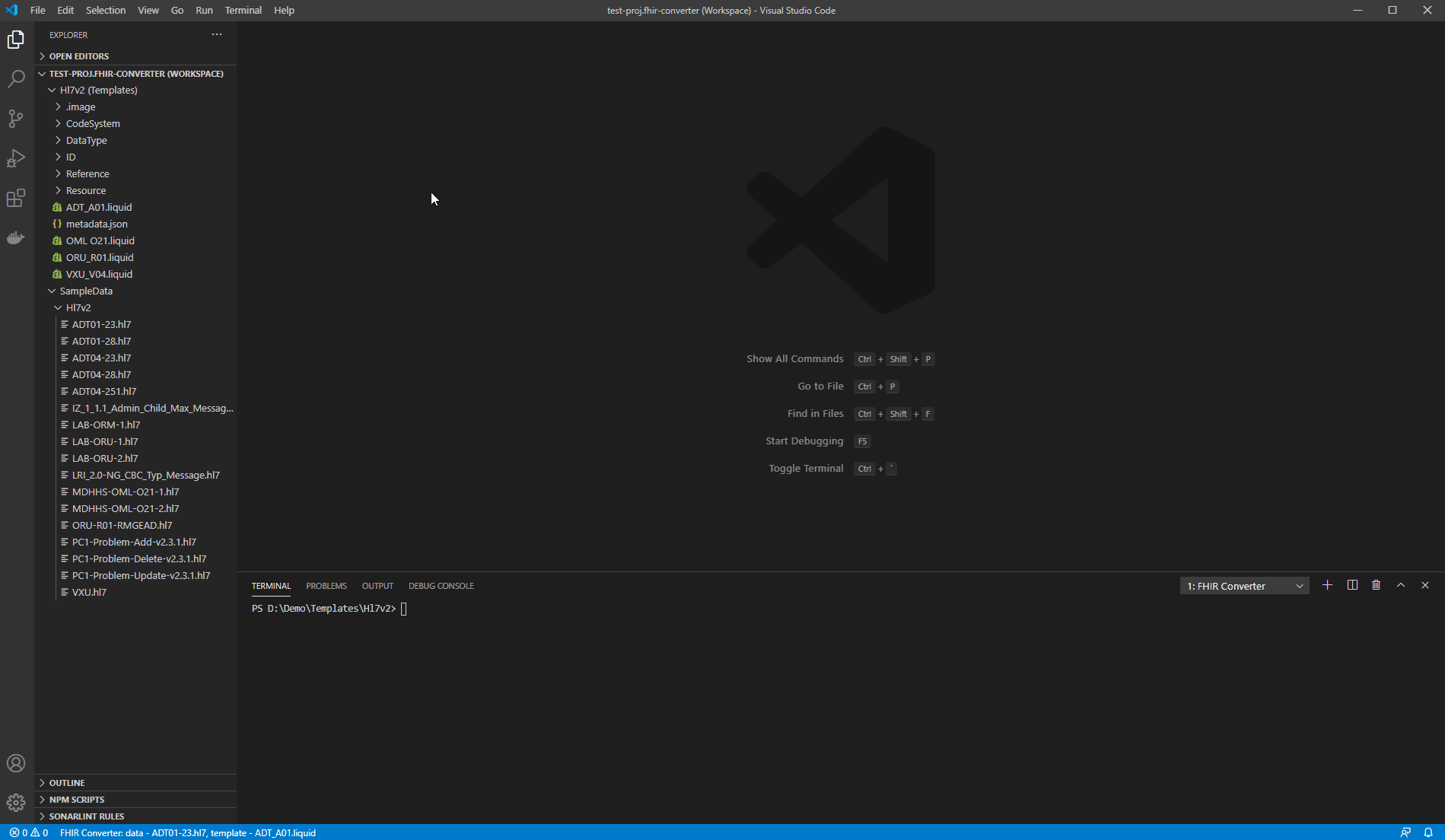Viewport: 1445px width, 840px height.
Task: Open the Help menu
Action: (284, 10)
